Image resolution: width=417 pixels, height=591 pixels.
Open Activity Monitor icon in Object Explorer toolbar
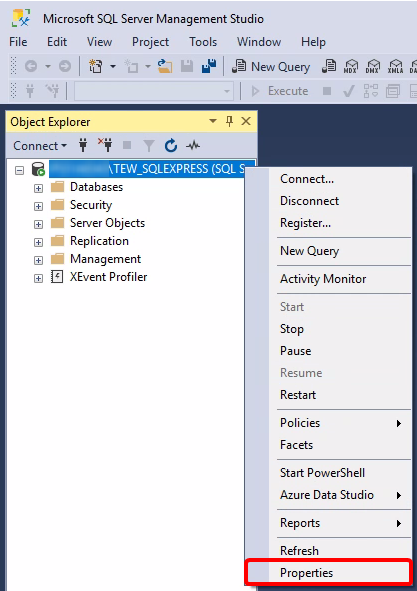click(x=193, y=145)
